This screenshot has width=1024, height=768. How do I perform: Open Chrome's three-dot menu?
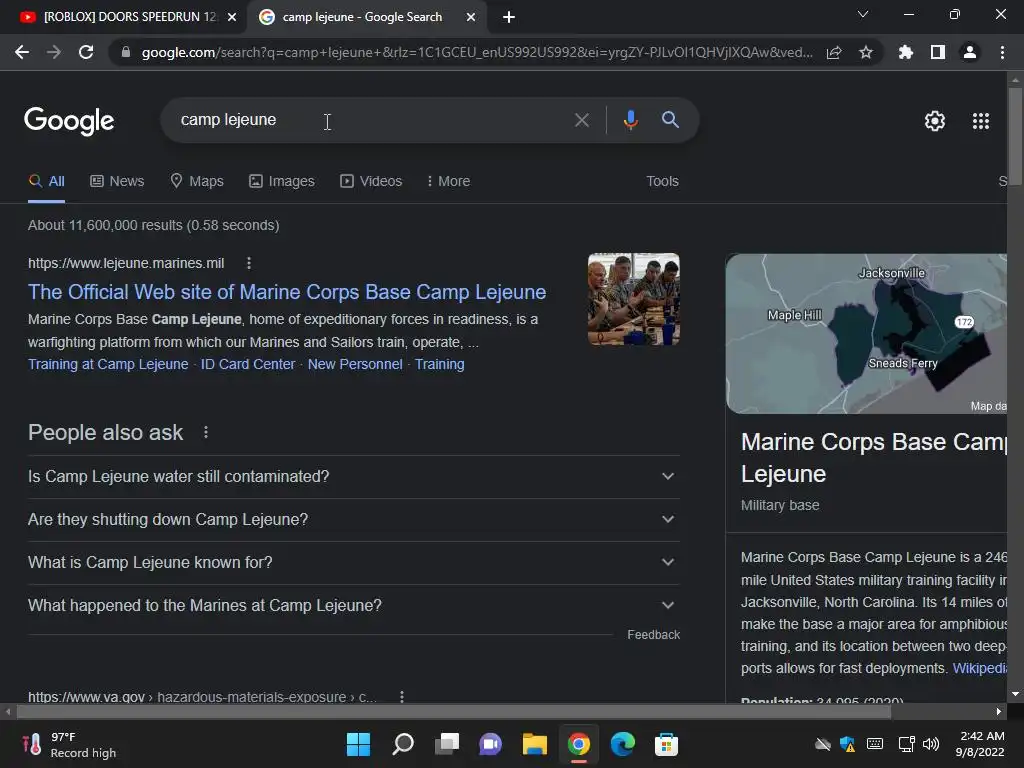pos(1002,52)
